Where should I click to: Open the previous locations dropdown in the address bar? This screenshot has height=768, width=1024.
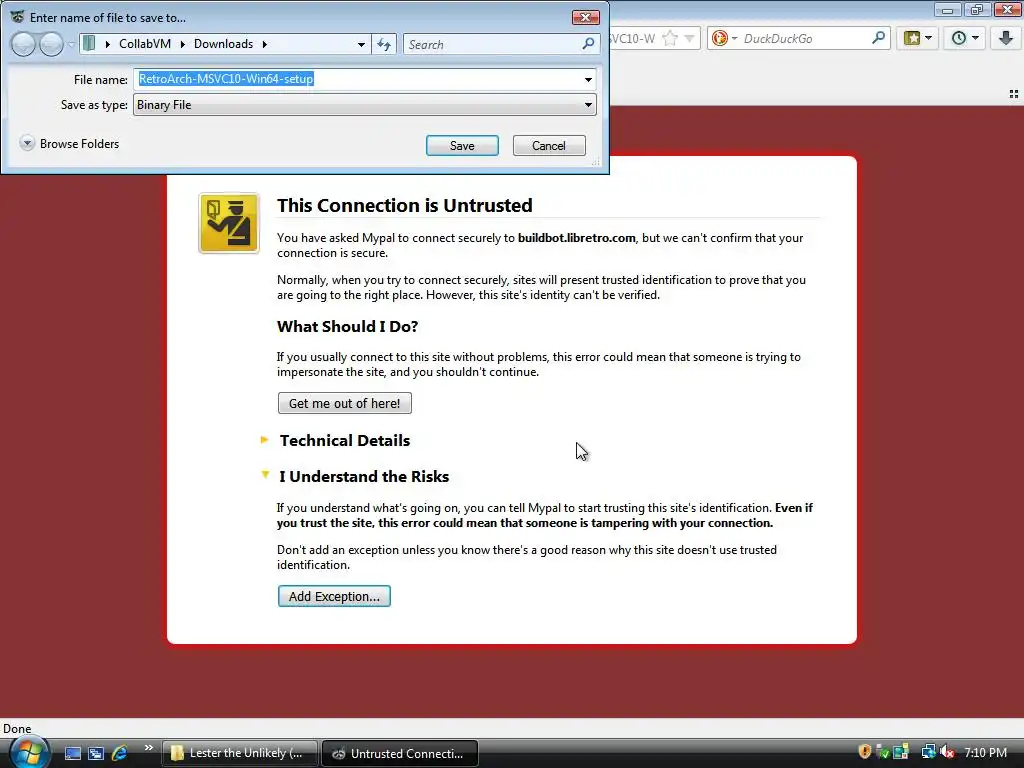361,44
